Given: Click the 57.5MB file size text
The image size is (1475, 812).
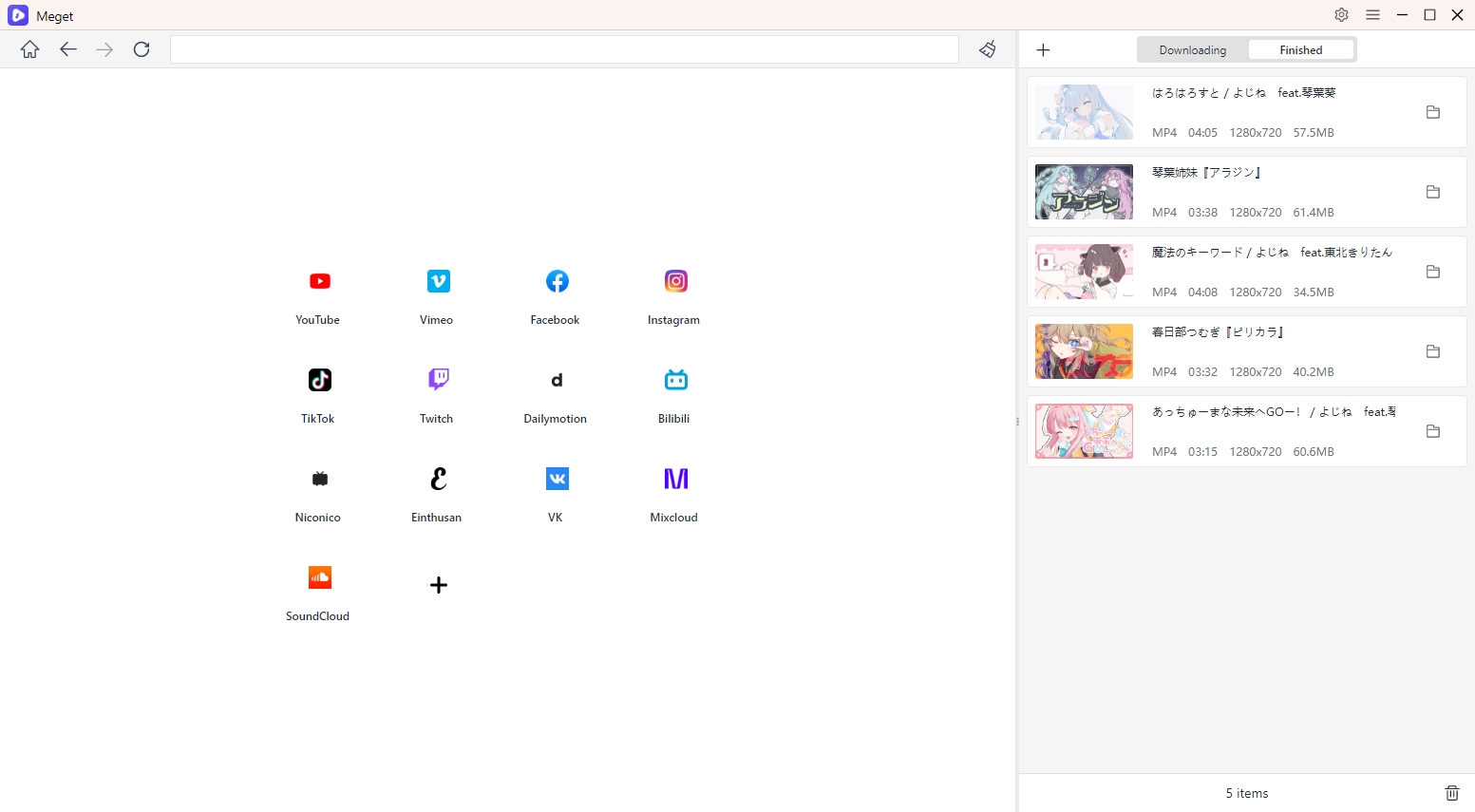Looking at the screenshot, I should coord(1314,133).
